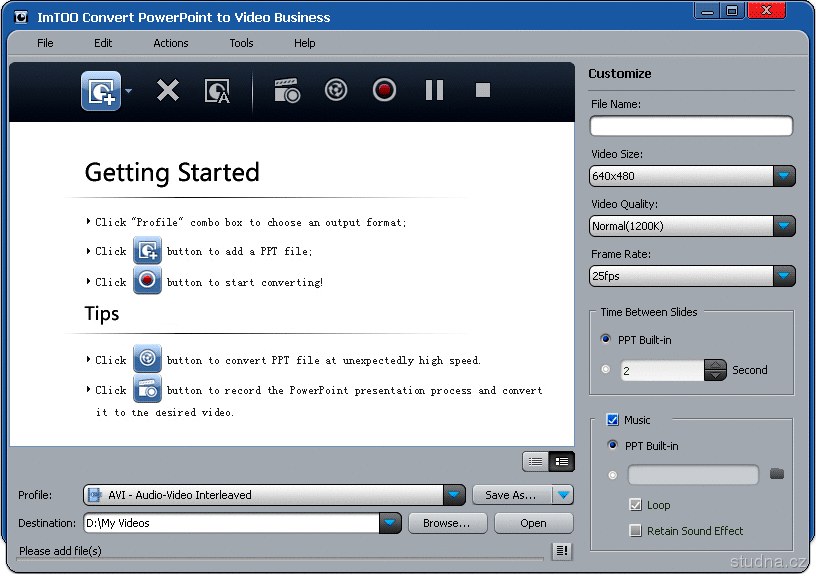This screenshot has height=574, width=816.
Task: Click the Add PPT icon in Getting Started
Action: (147, 250)
